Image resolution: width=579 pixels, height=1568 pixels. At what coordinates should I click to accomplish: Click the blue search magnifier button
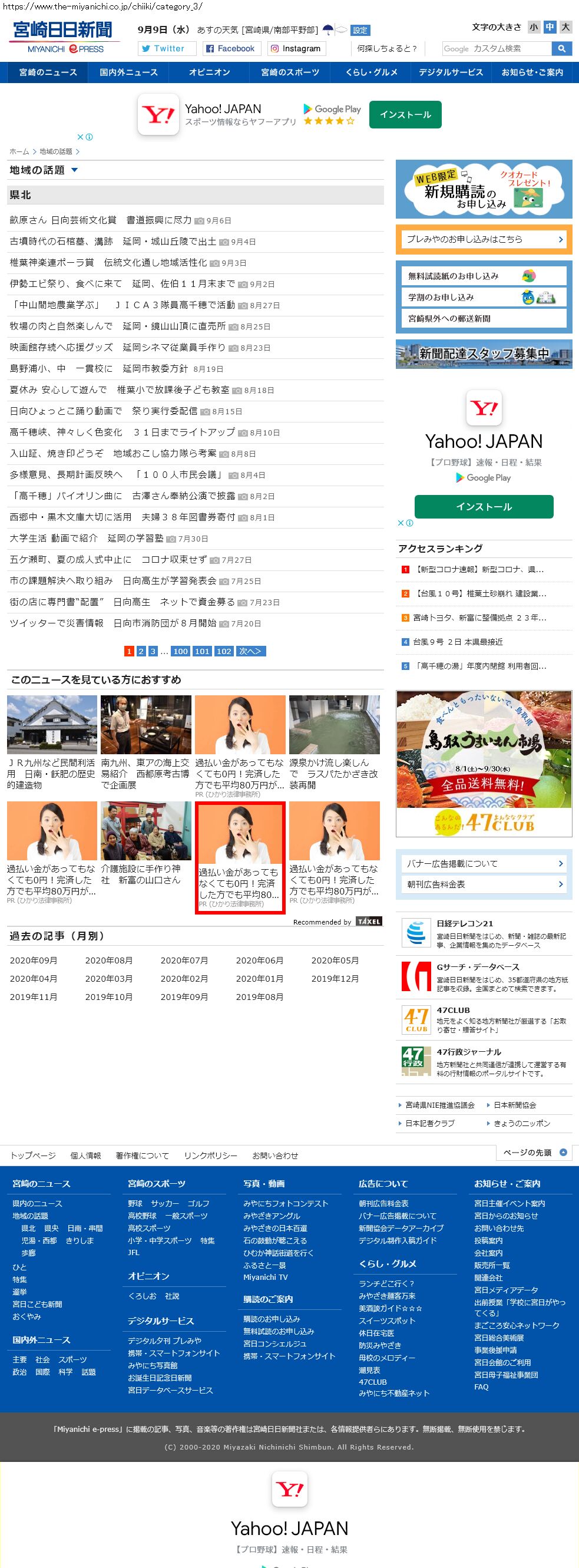(561, 49)
